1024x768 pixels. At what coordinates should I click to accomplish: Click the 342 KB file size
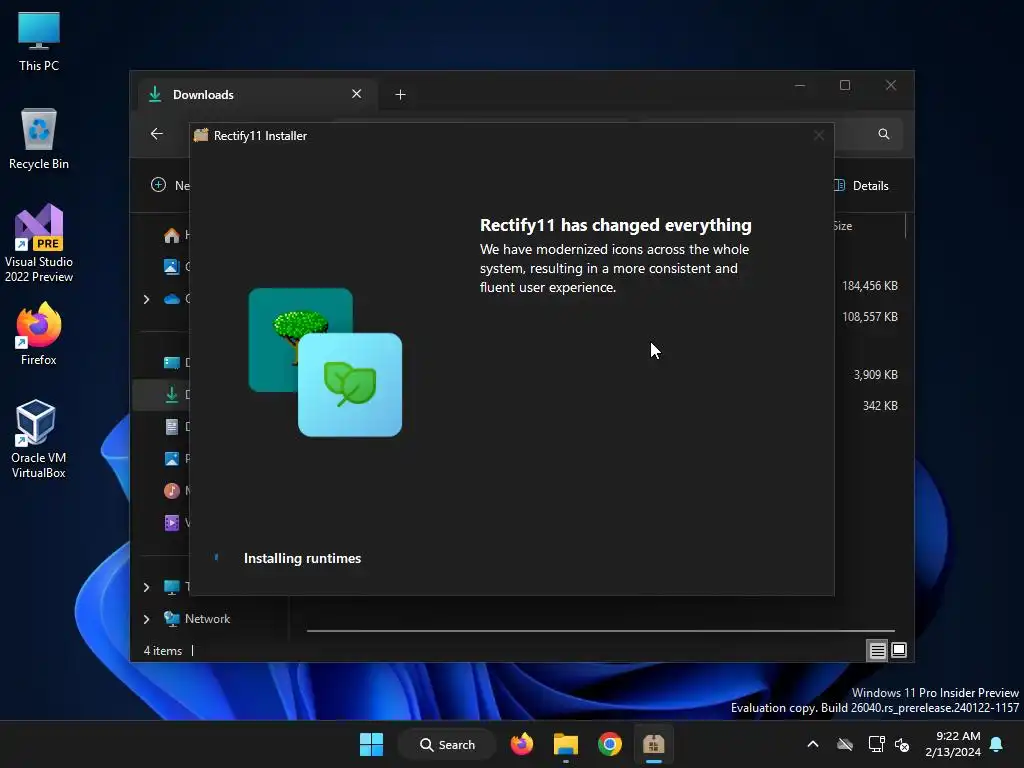[x=880, y=406]
